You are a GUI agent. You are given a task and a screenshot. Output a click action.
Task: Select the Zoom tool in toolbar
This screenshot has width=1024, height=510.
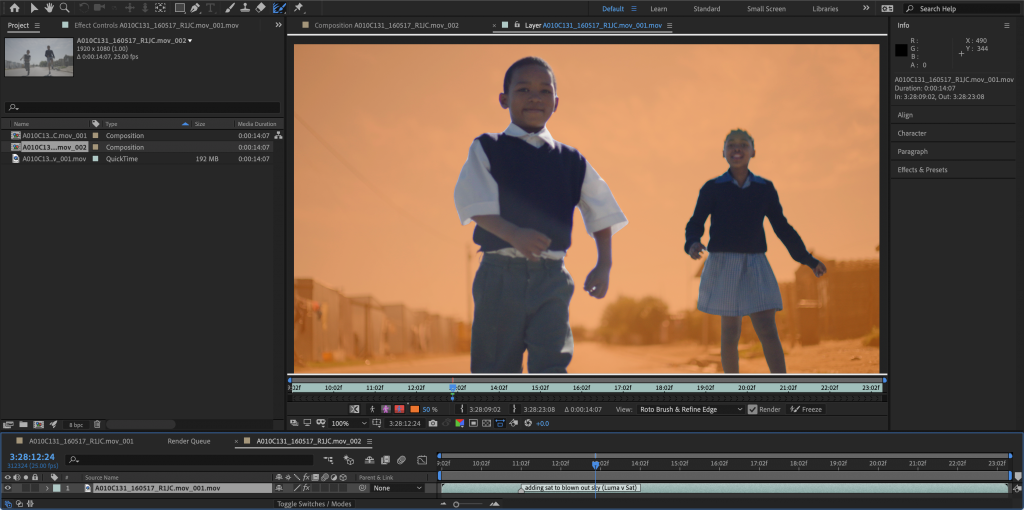tap(65, 8)
